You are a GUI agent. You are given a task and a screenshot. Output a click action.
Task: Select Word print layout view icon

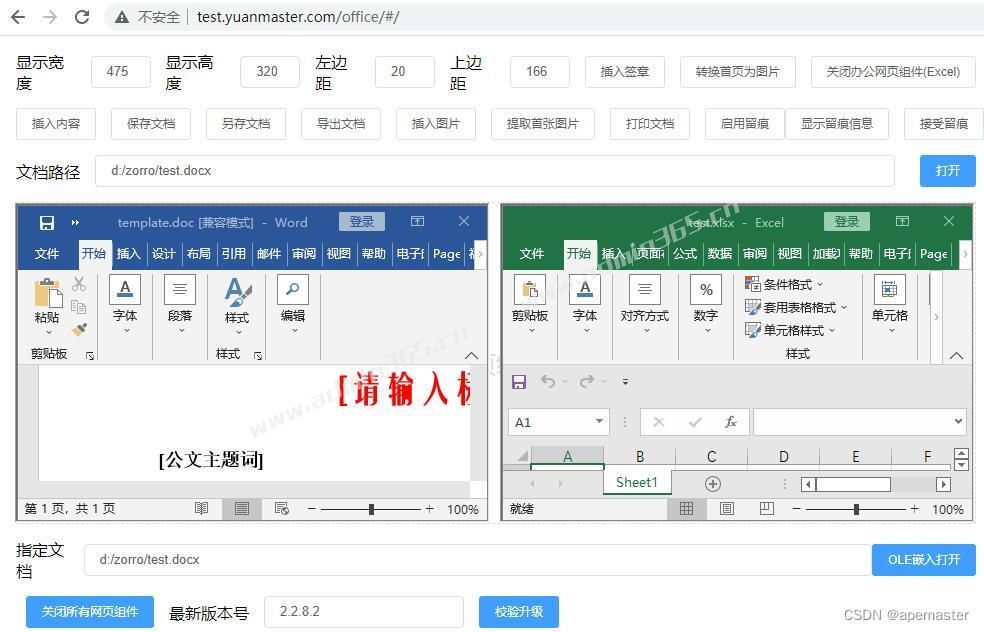tap(242, 509)
